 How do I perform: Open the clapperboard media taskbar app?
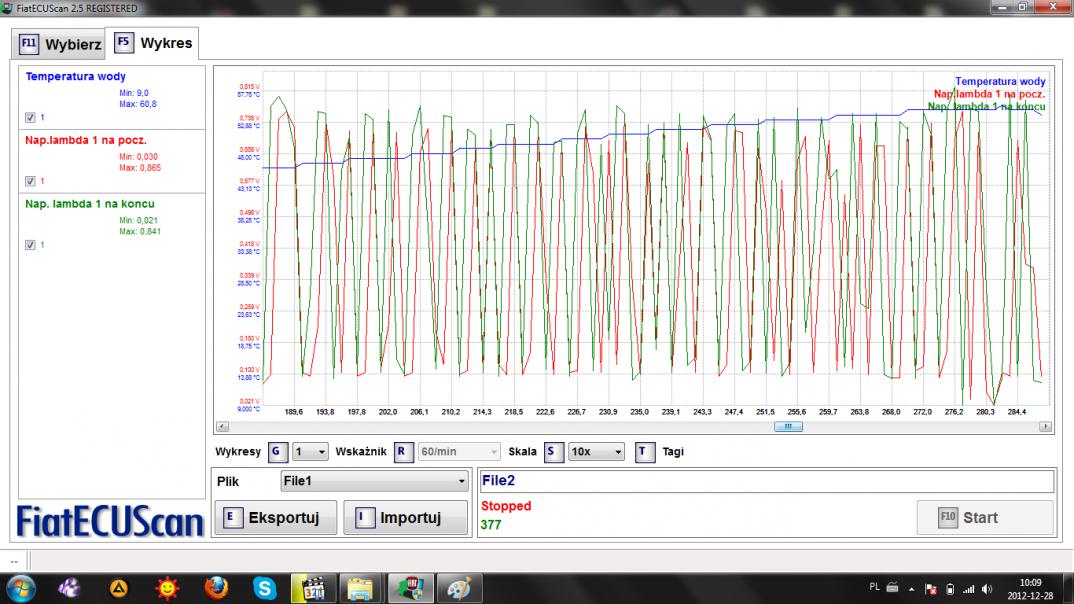coord(313,588)
